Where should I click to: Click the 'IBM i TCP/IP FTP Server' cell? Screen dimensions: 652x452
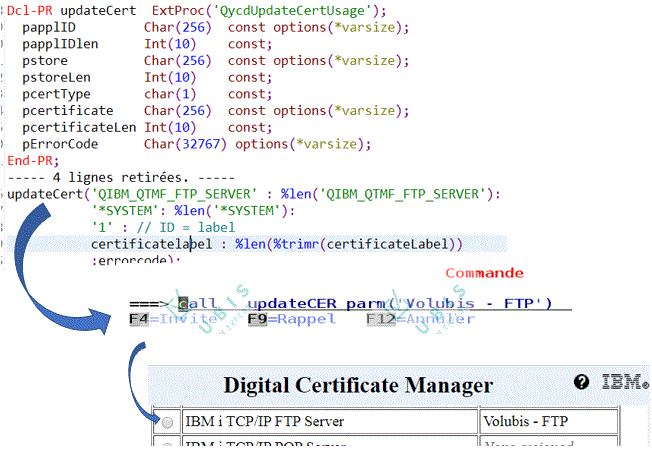pyautogui.click(x=330, y=422)
